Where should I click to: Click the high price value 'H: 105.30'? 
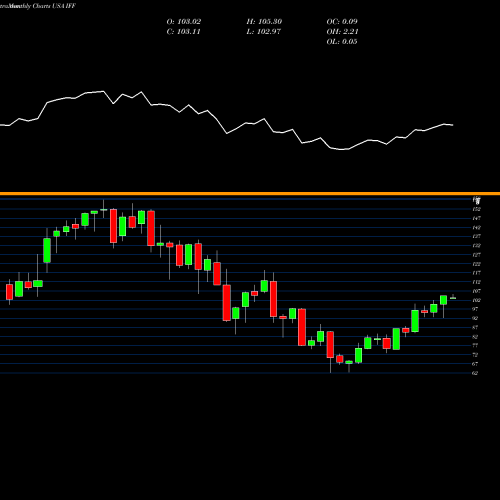pos(264,21)
